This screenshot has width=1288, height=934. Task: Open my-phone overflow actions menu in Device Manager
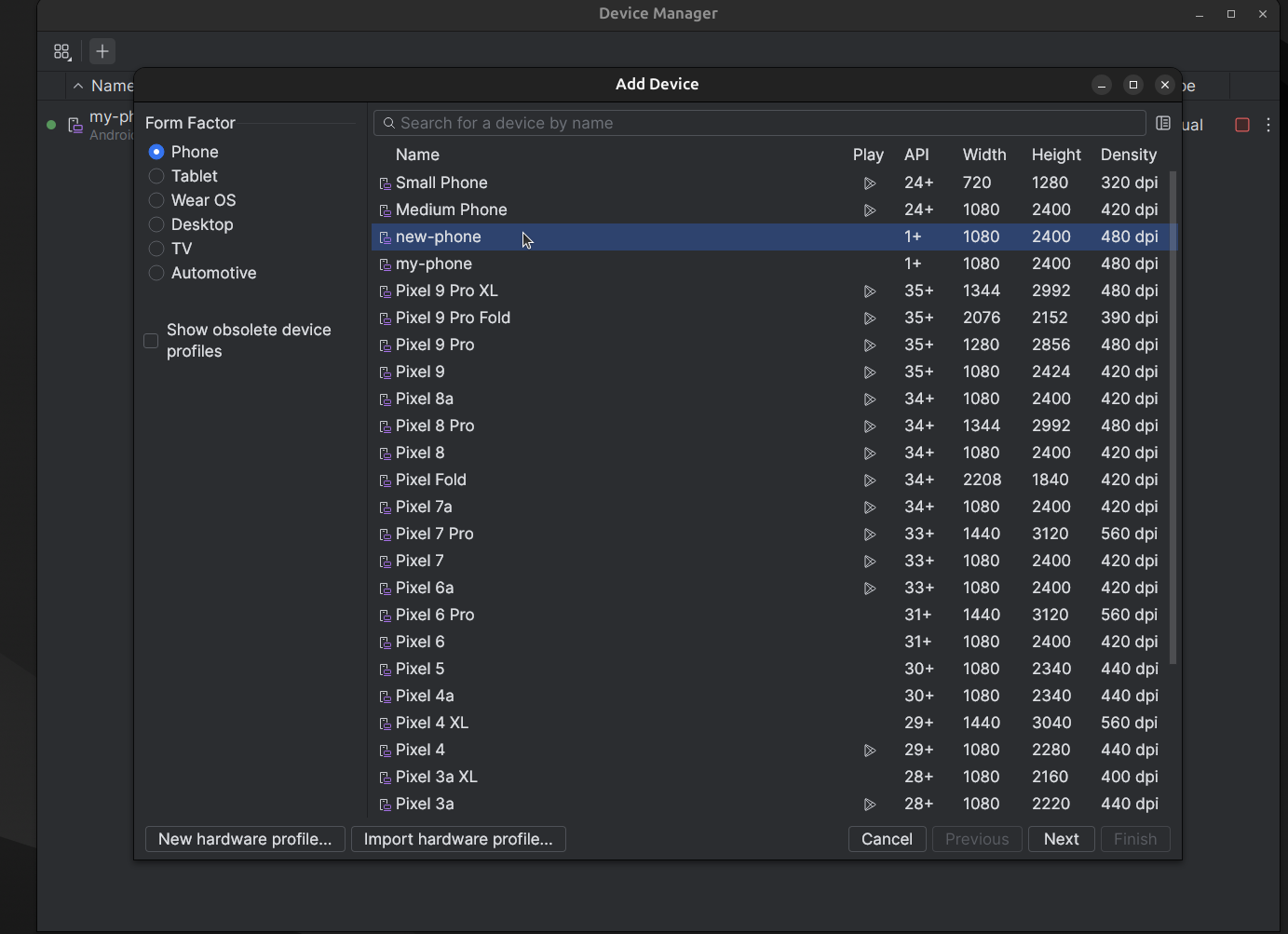coord(1268,125)
